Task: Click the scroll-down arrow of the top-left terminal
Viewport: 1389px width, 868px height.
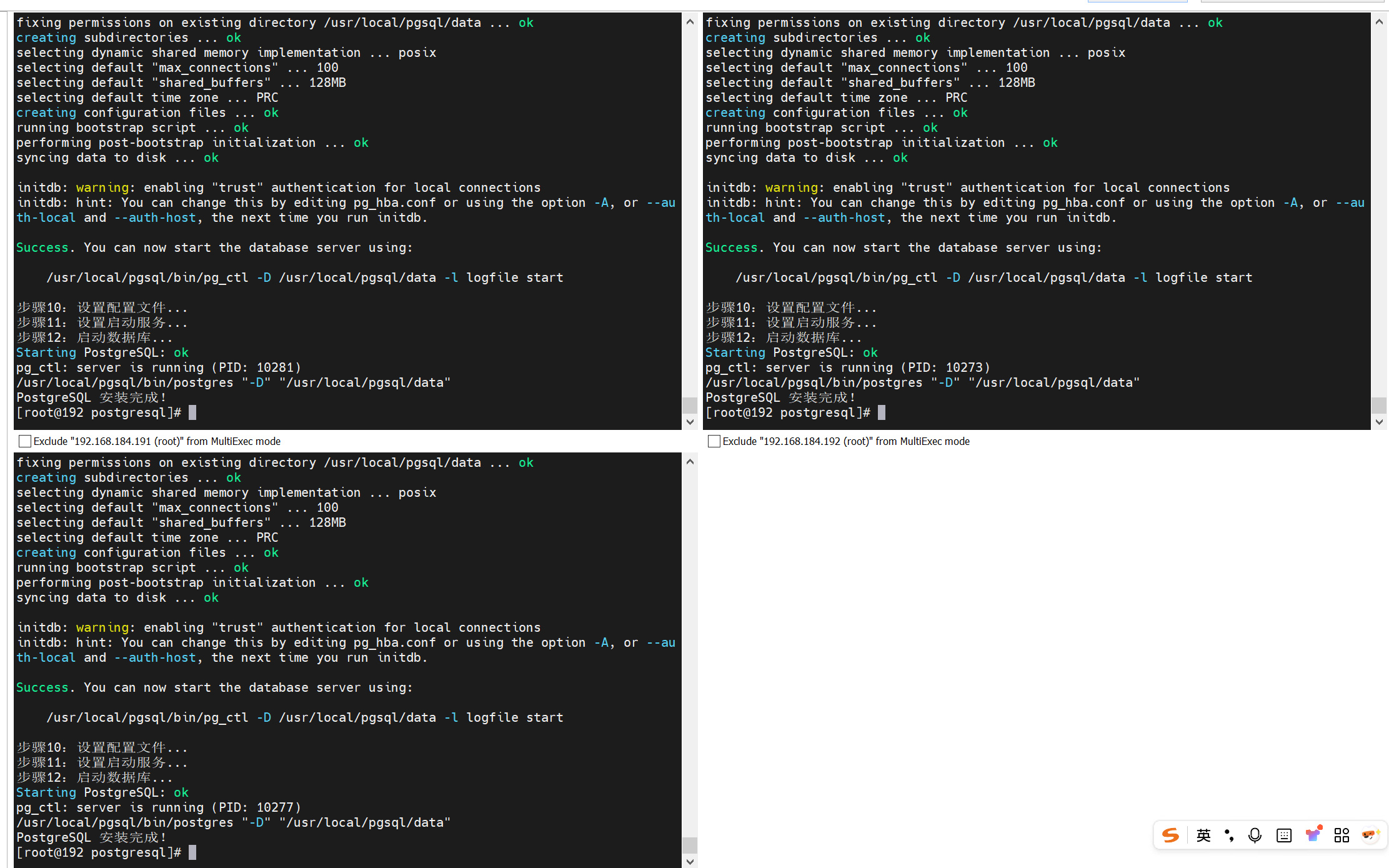Action: tap(690, 422)
